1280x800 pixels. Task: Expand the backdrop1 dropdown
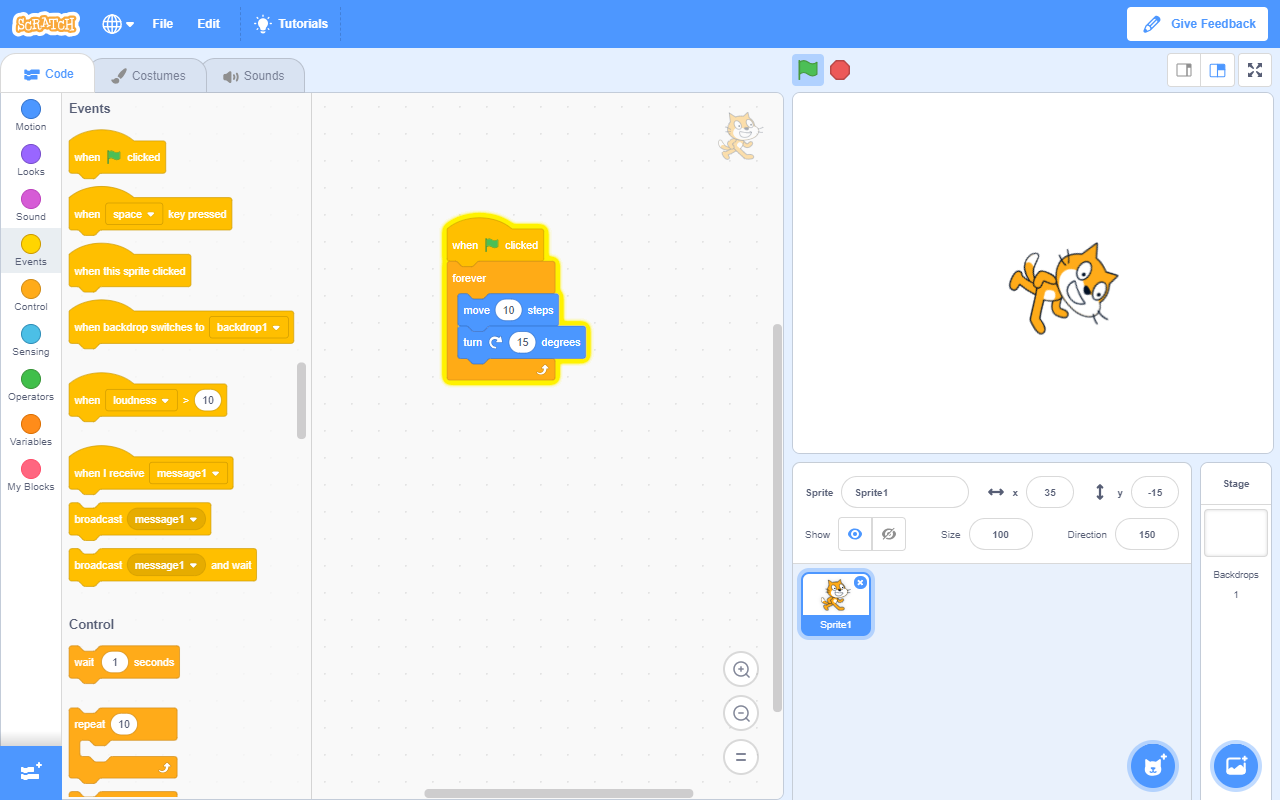pos(249,327)
